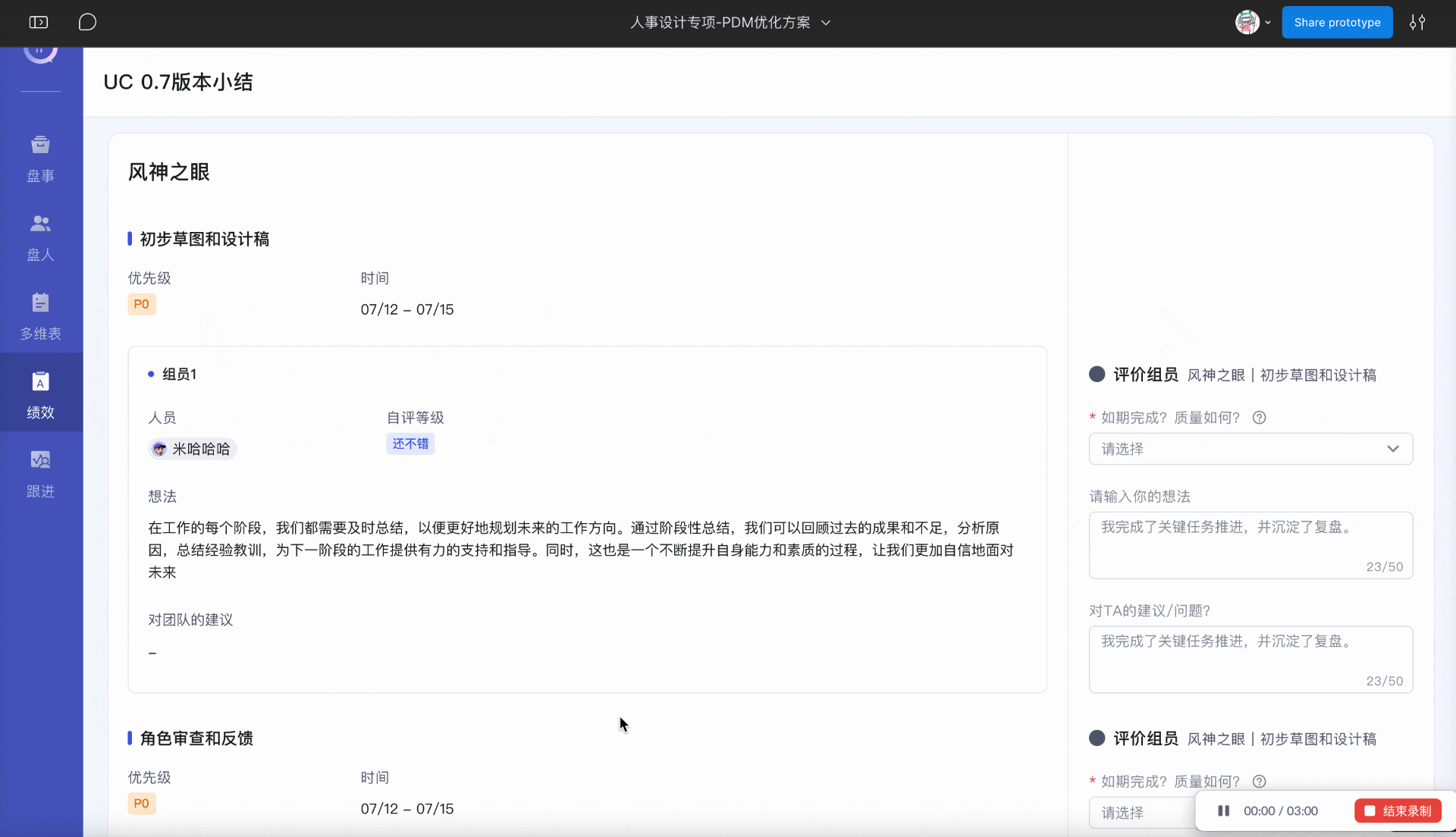Focus the 对TA的建议/问题 text area
The image size is (1456, 837).
[x=1250, y=660]
